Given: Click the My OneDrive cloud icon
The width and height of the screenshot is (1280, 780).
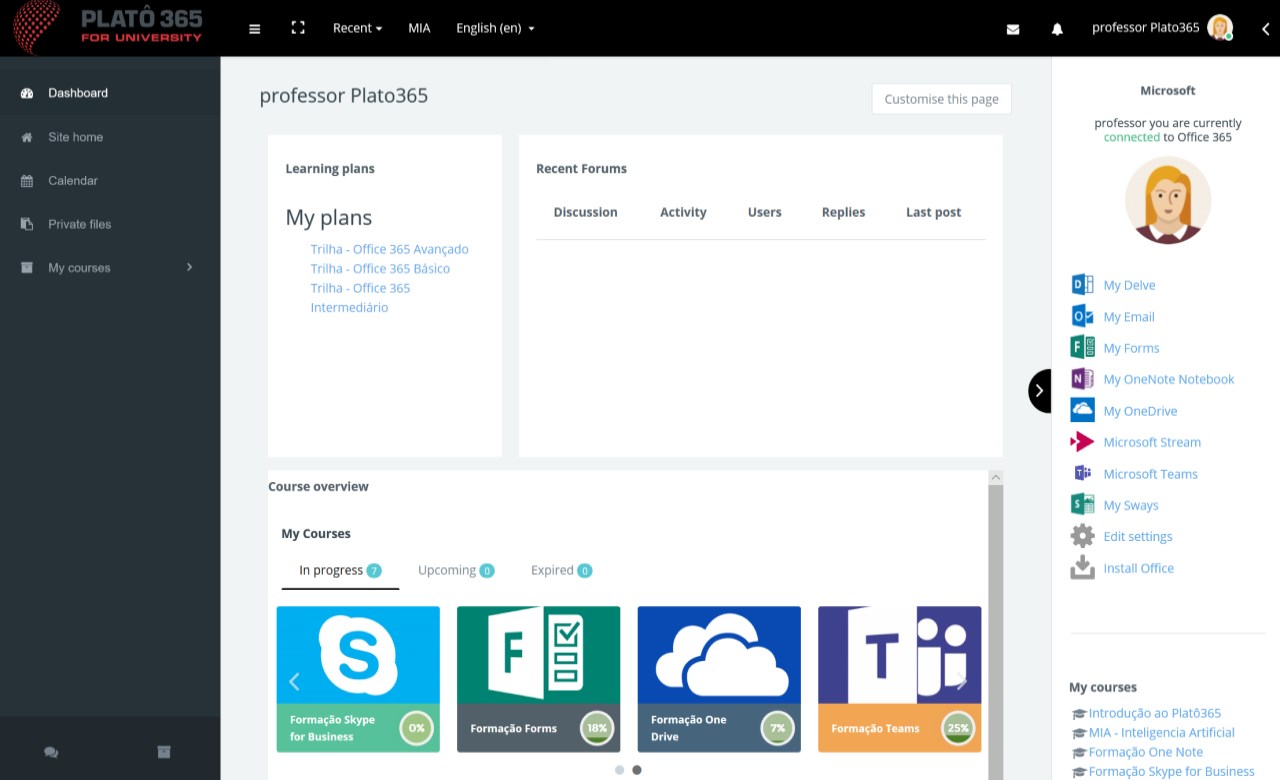Looking at the screenshot, I should pos(1082,410).
